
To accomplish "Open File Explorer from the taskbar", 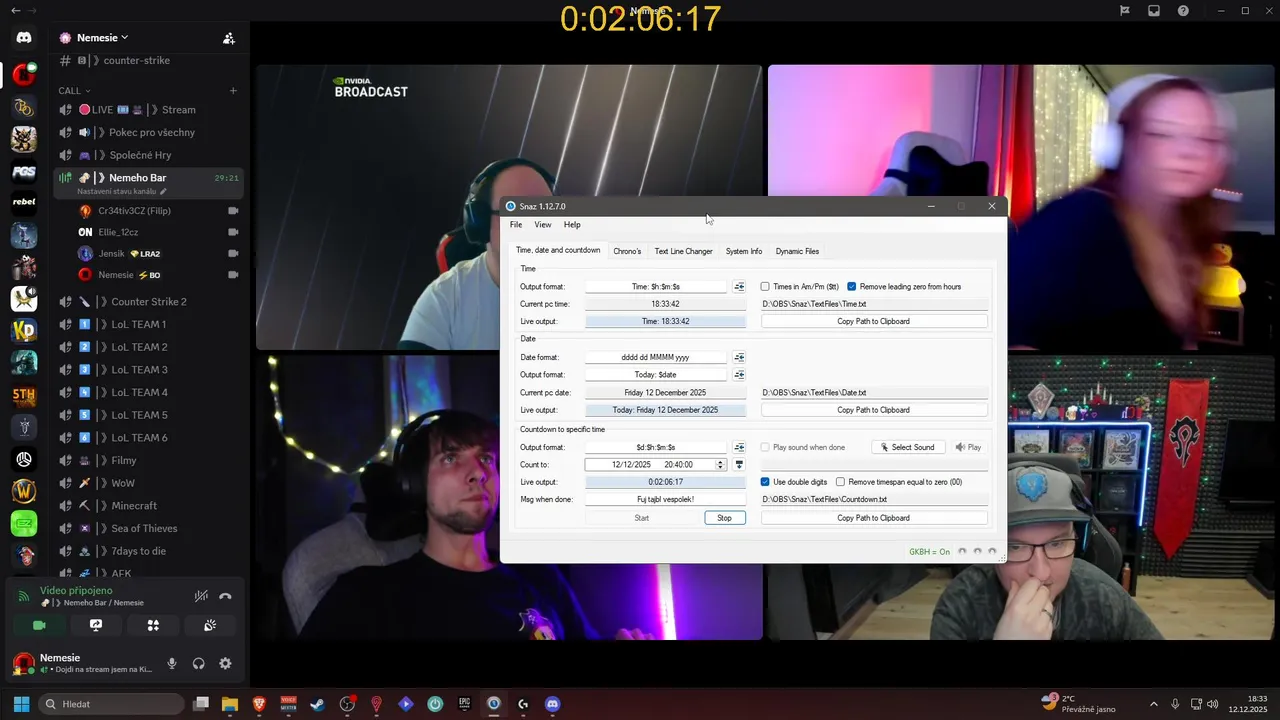I will (x=230, y=704).
